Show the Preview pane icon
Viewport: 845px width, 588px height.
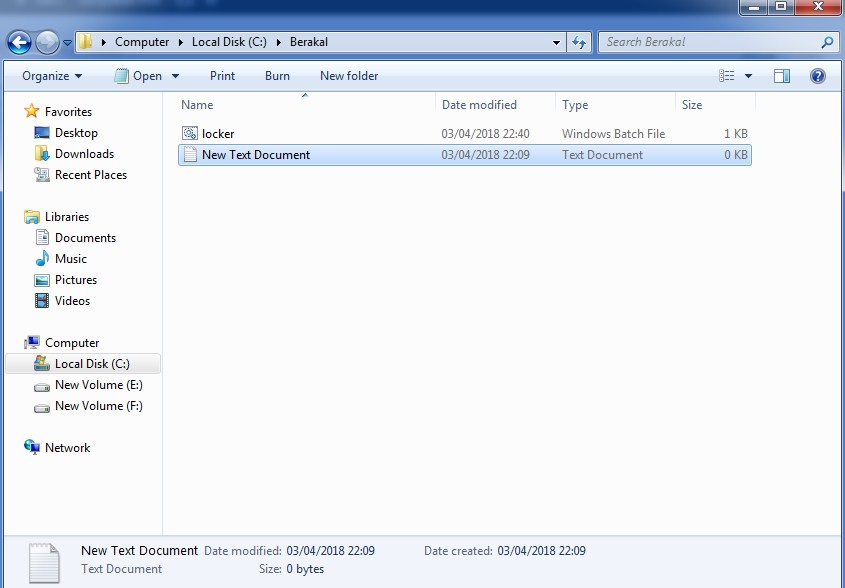[780, 76]
